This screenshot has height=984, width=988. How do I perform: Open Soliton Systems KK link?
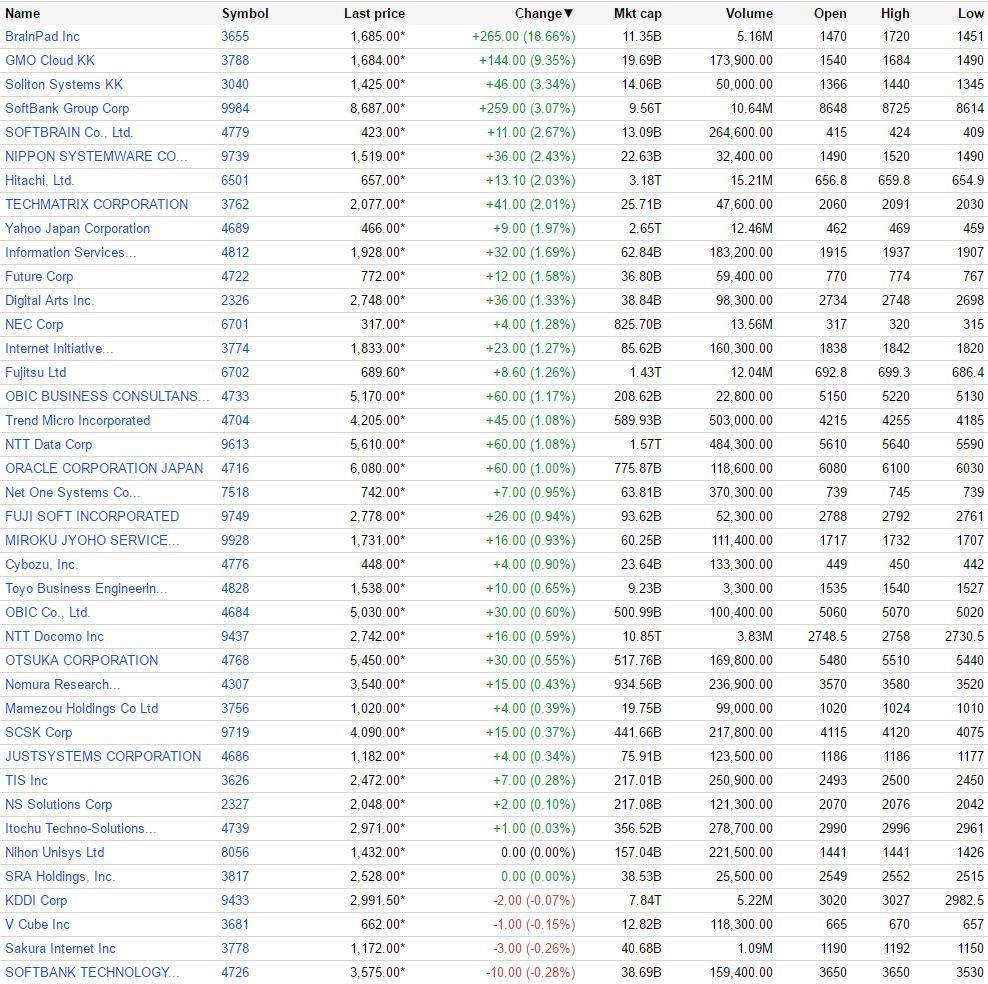coord(64,84)
